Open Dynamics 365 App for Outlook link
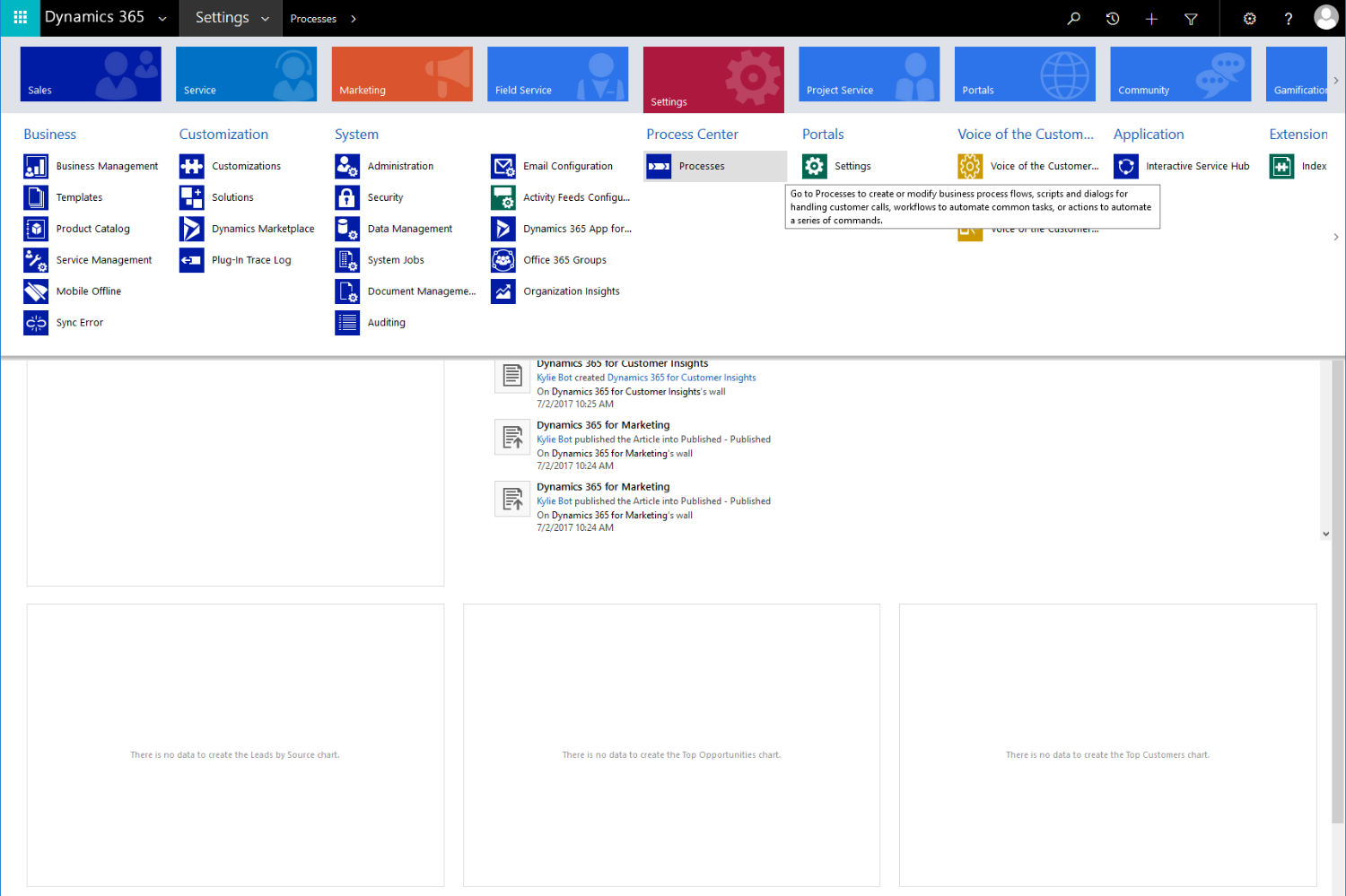 tap(578, 229)
